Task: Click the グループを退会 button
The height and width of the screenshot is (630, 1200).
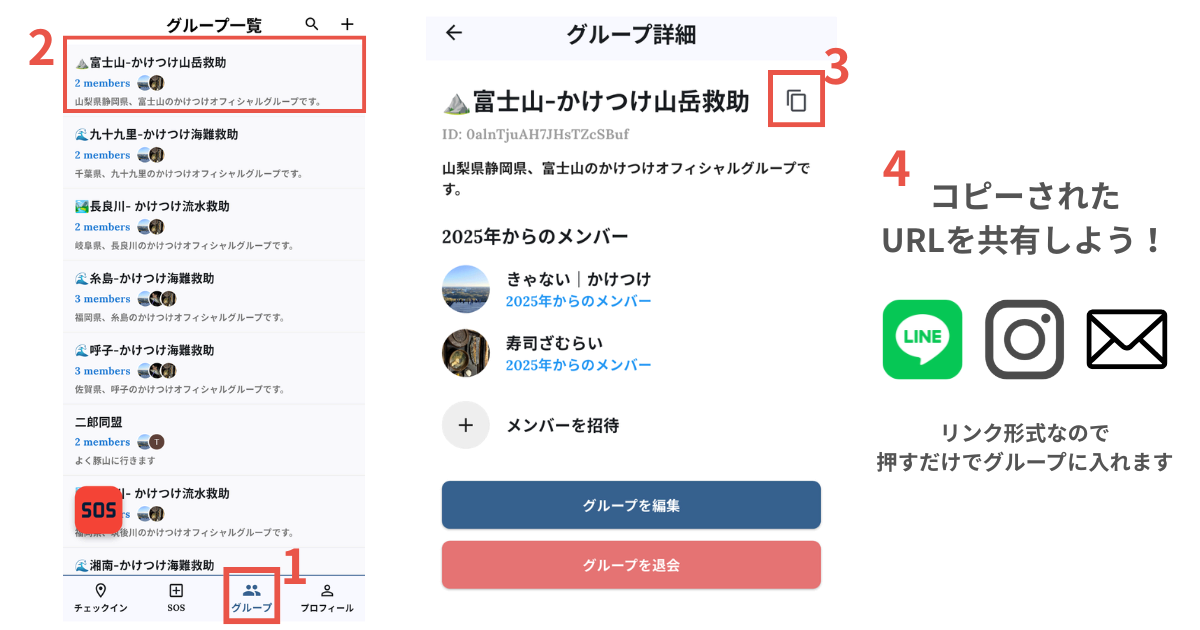Action: pos(631,565)
